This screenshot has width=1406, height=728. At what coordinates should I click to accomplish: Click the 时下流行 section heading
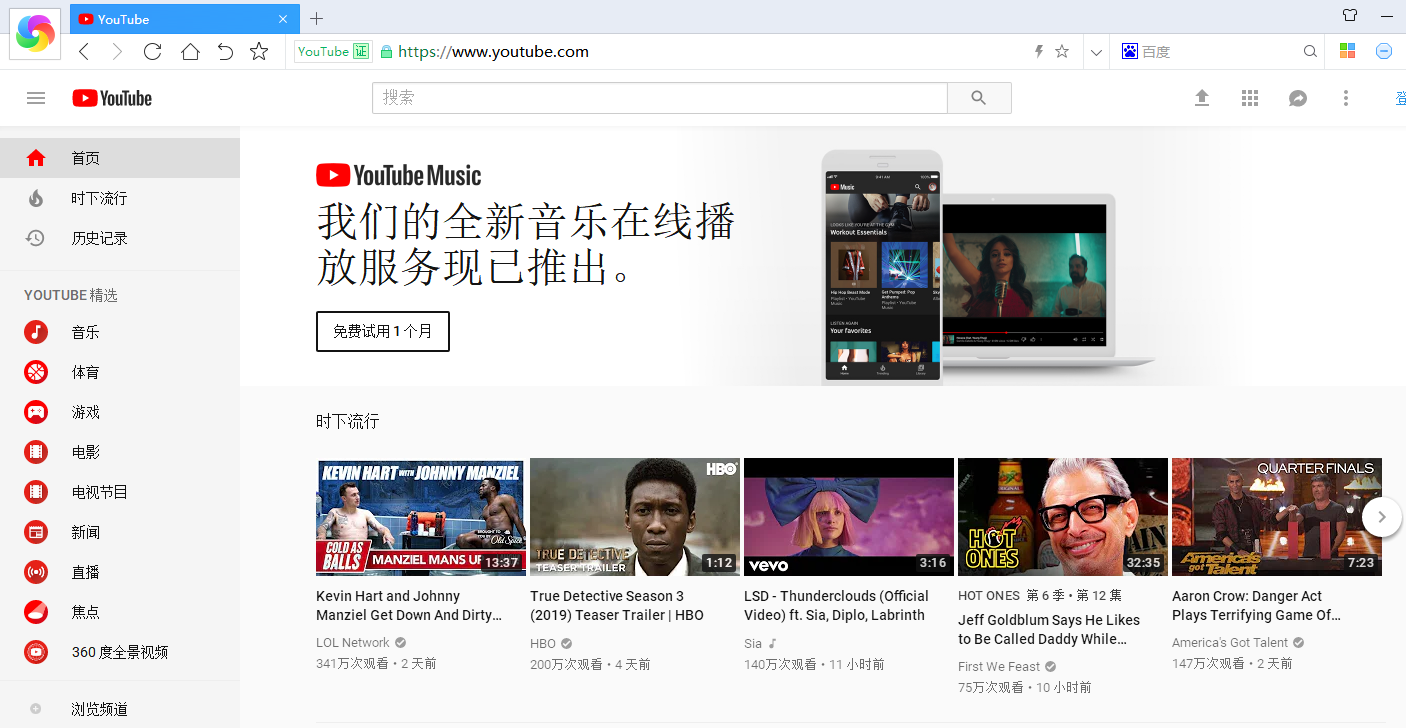tap(348, 421)
